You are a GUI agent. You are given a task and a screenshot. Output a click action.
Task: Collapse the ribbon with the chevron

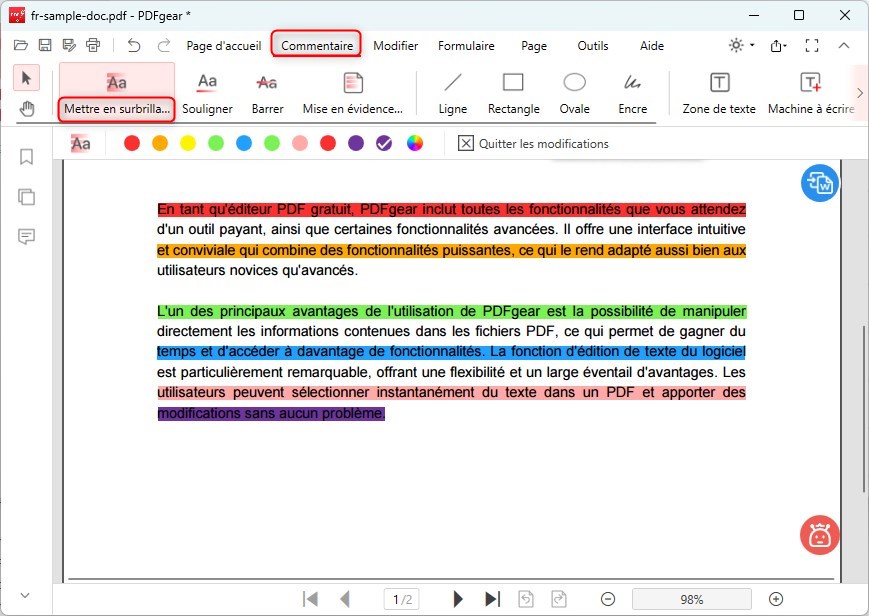click(844, 45)
